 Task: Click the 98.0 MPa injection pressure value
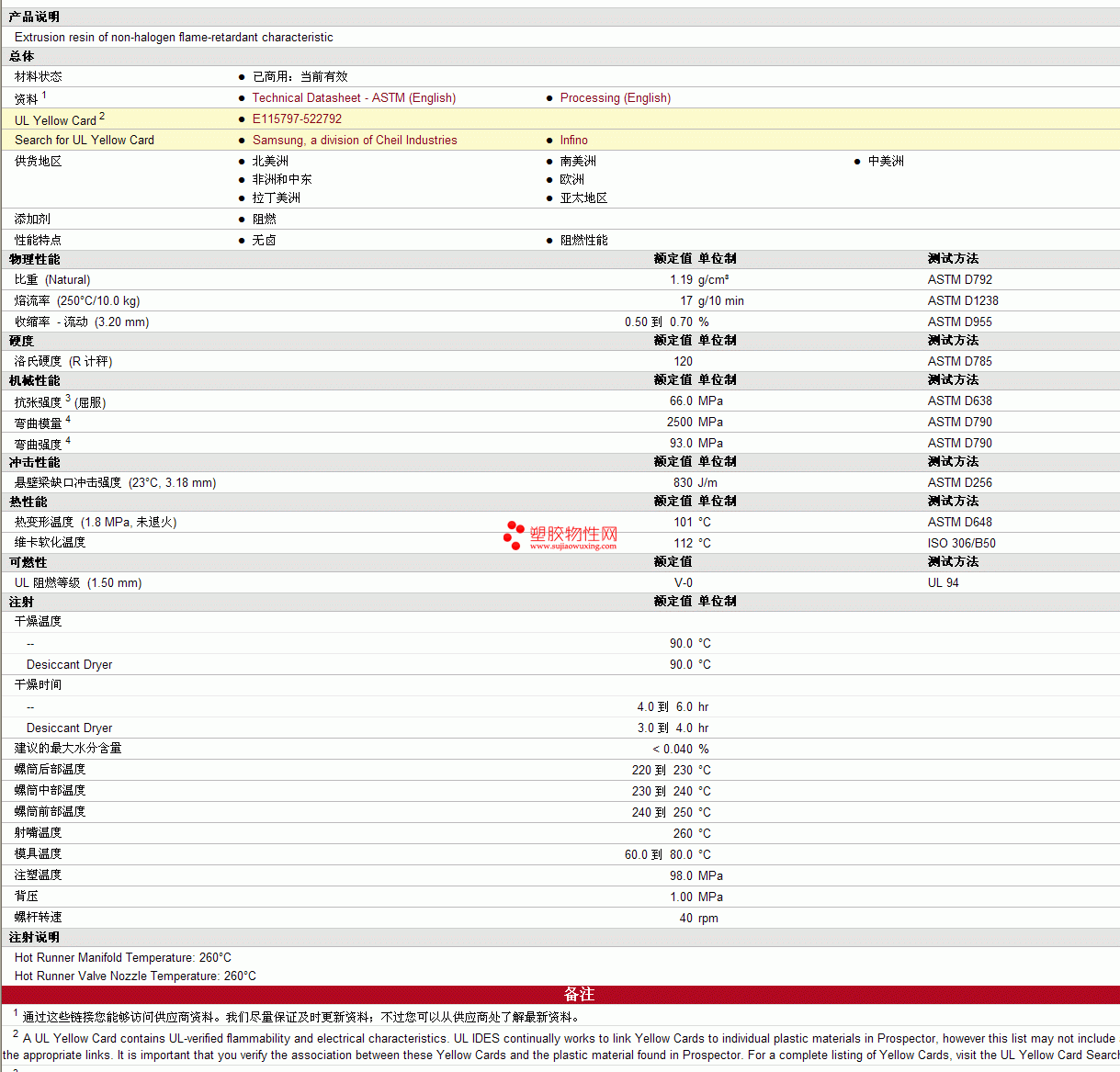[x=696, y=876]
